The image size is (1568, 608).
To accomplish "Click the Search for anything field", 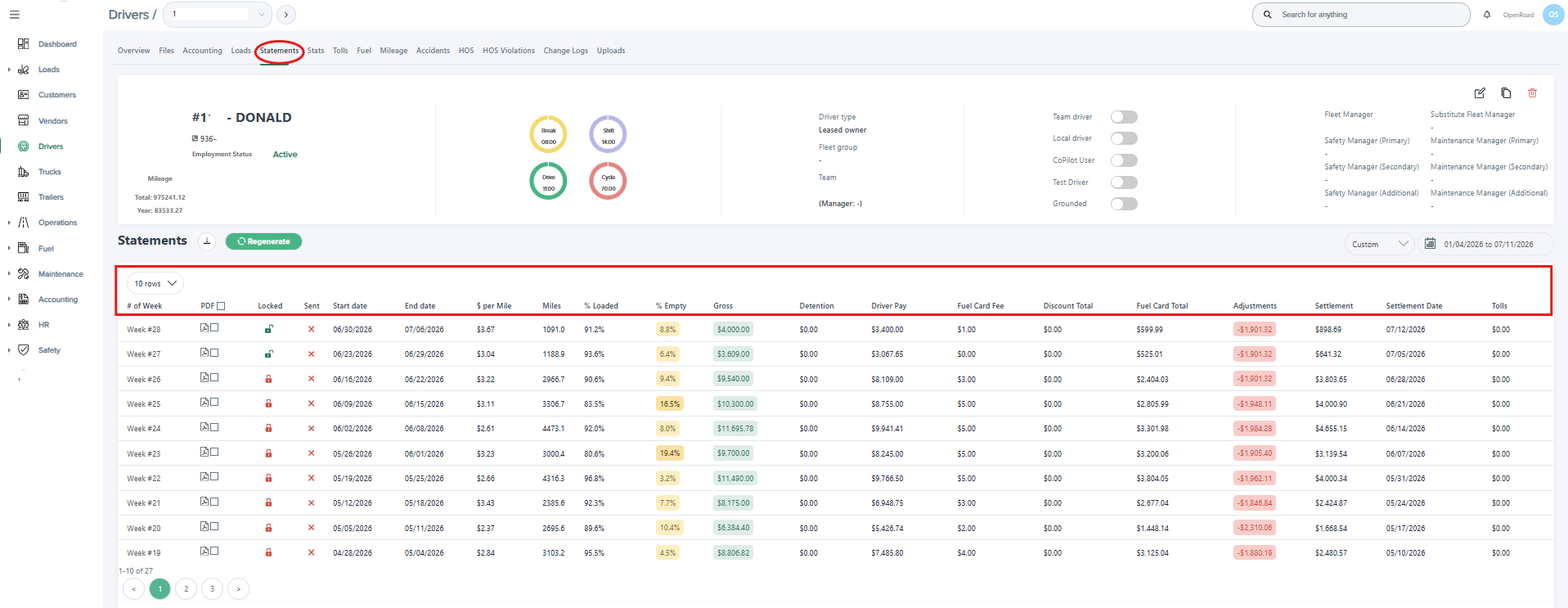I will pos(1361,15).
